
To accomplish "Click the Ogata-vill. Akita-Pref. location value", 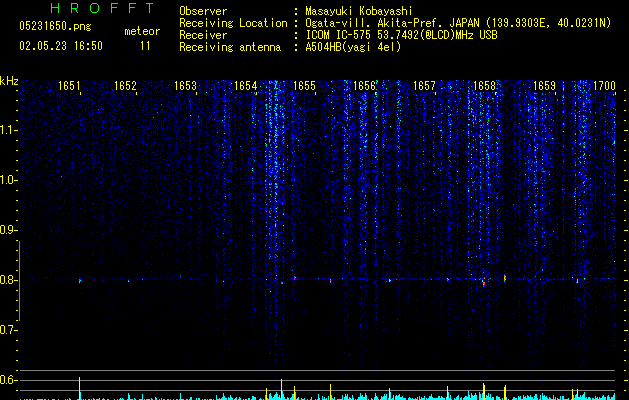I will coord(458,23).
